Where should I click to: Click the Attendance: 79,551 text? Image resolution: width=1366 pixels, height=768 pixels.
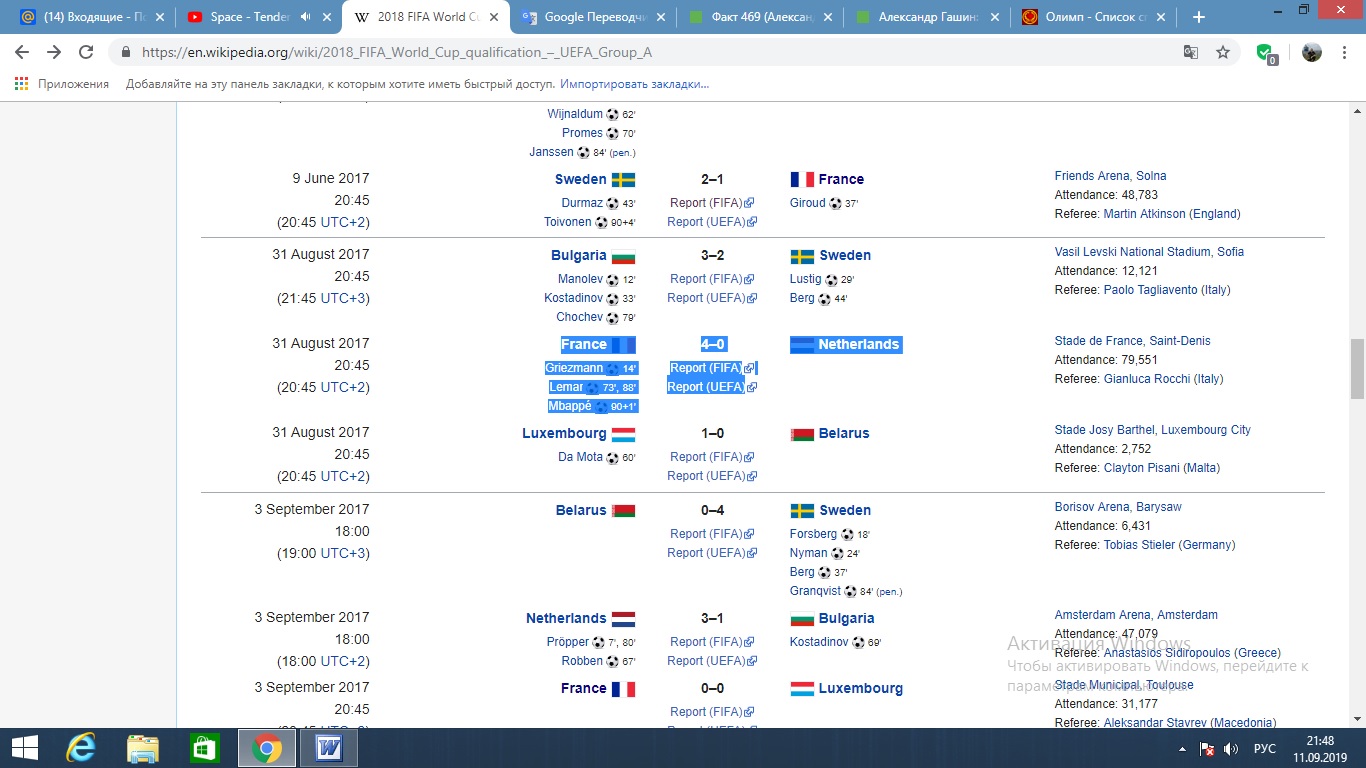coord(1106,360)
